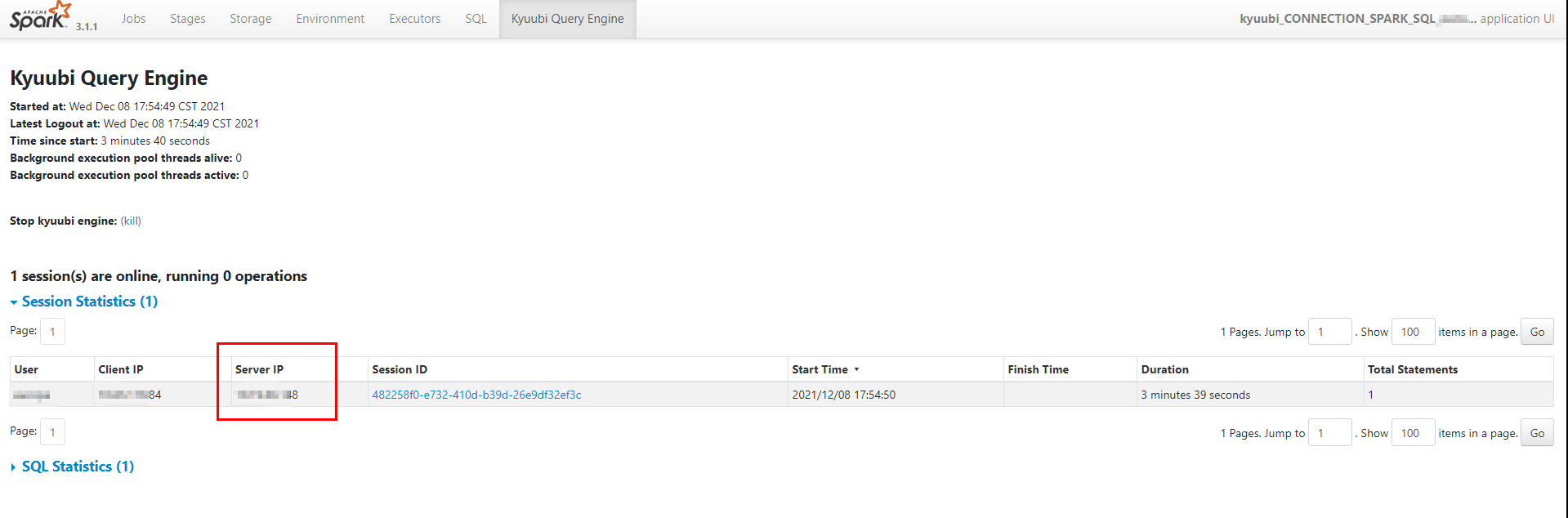Open the Environment tab
This screenshot has width=1568, height=518.
(x=330, y=19)
